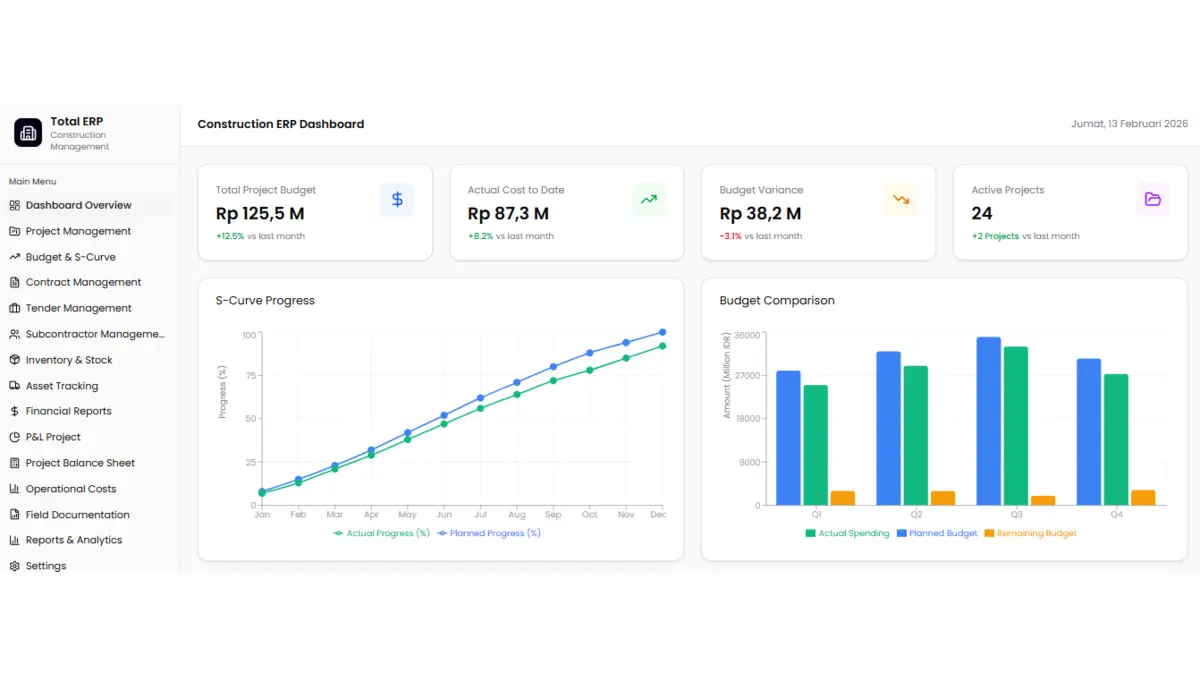Go to Budget & S-Curve menu item
The height and width of the screenshot is (675, 1200).
pos(70,257)
